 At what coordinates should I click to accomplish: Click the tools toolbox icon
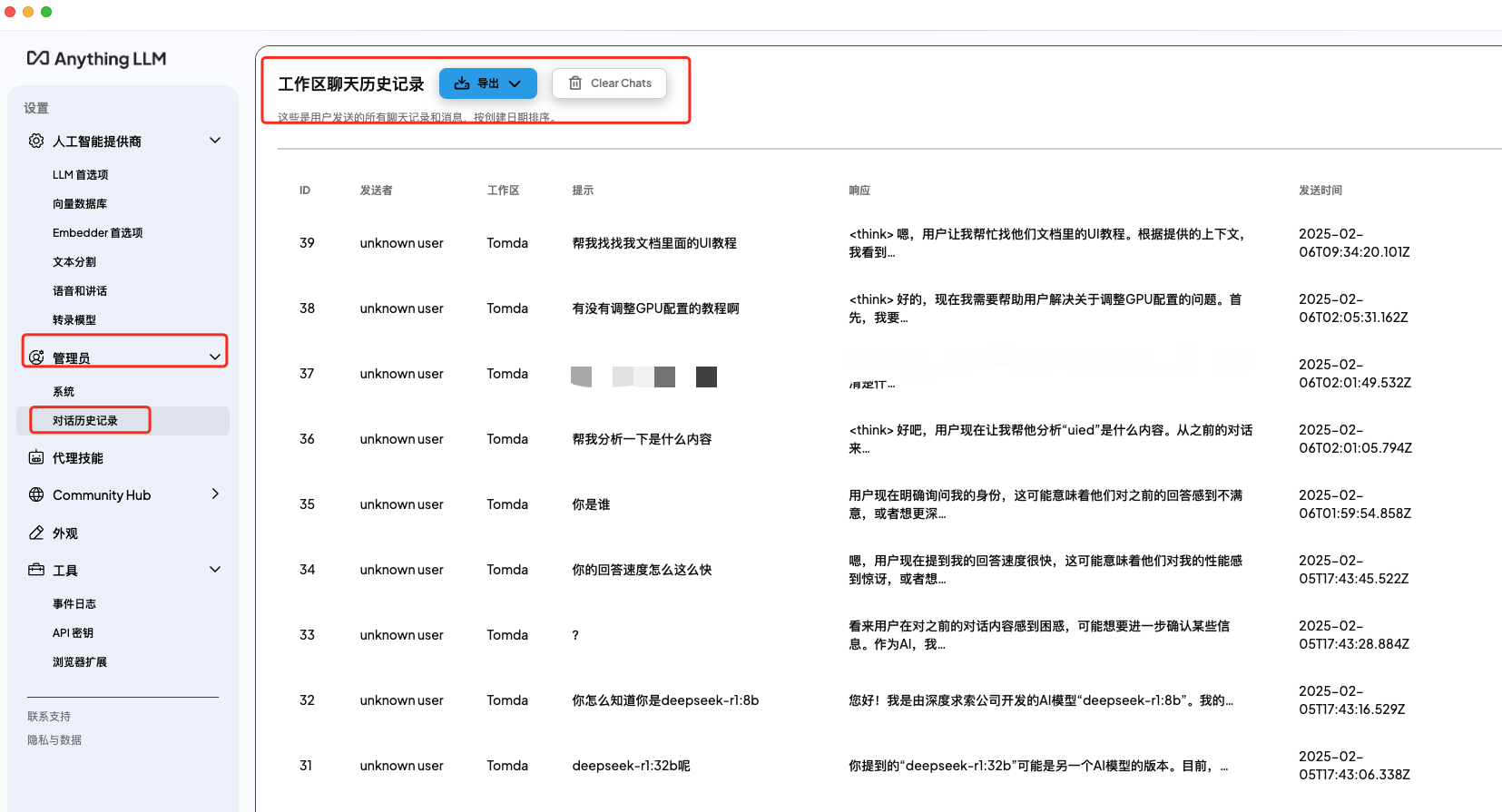point(36,570)
